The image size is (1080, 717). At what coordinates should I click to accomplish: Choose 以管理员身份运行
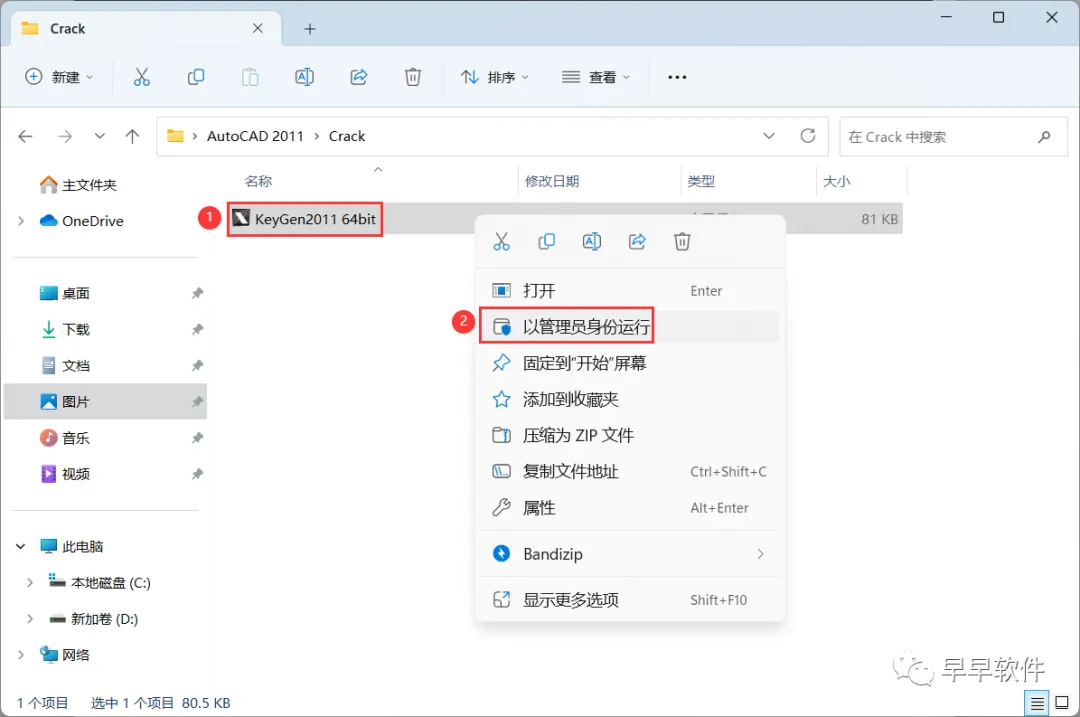tap(630, 326)
